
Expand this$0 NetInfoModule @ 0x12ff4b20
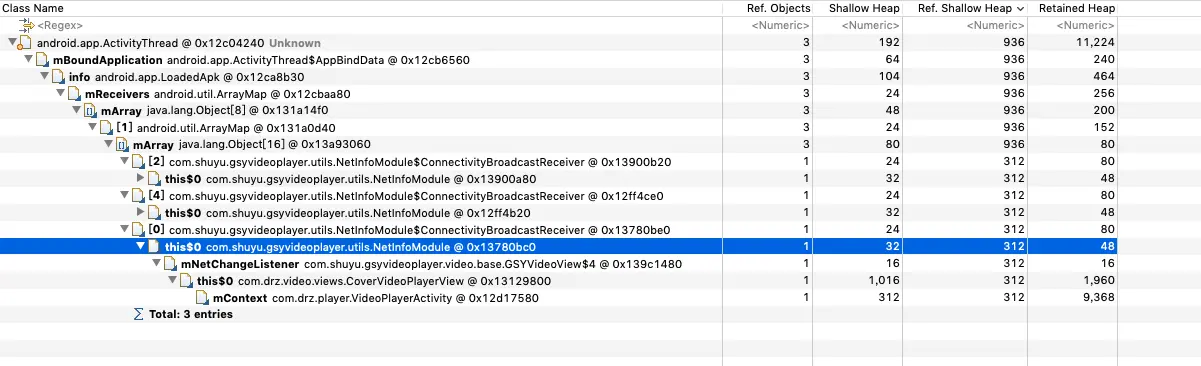click(140, 213)
